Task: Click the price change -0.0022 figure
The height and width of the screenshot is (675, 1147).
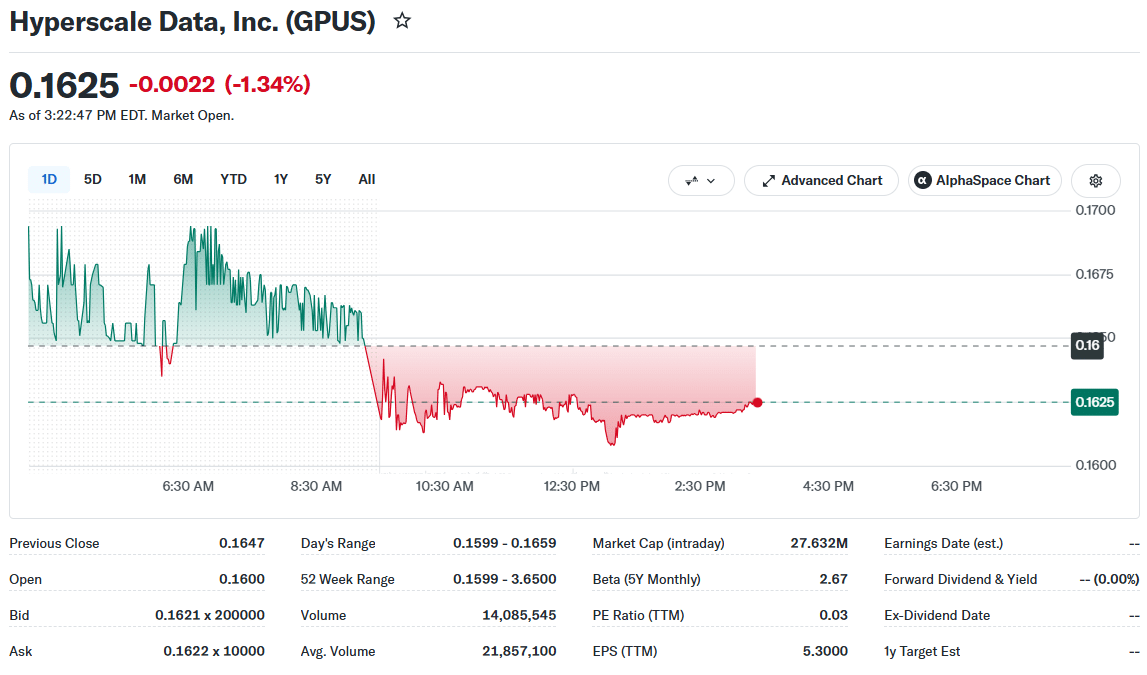Action: pyautogui.click(x=172, y=84)
